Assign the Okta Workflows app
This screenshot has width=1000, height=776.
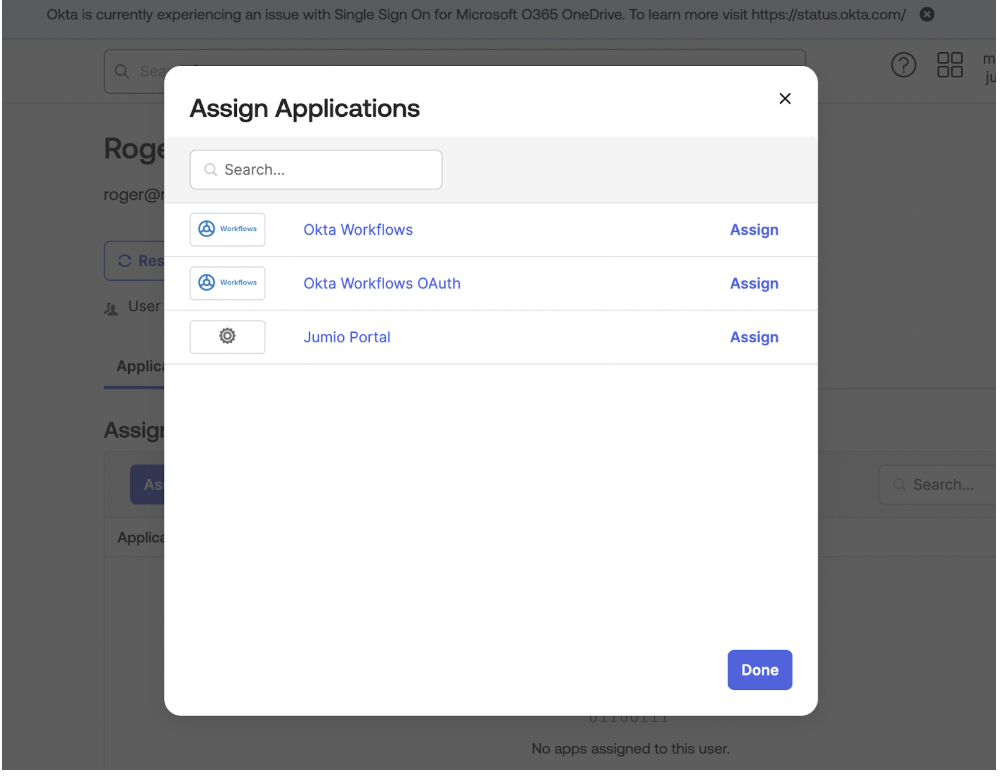[754, 230]
